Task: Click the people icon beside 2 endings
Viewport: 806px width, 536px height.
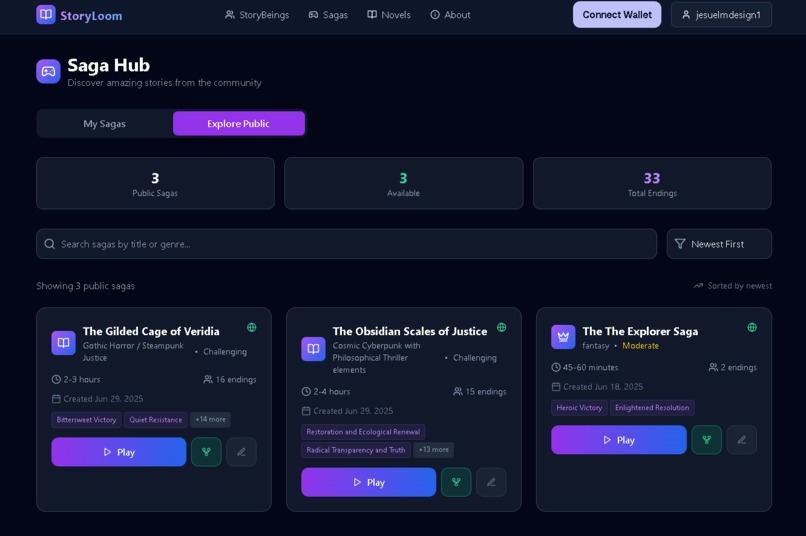Action: tap(713, 367)
